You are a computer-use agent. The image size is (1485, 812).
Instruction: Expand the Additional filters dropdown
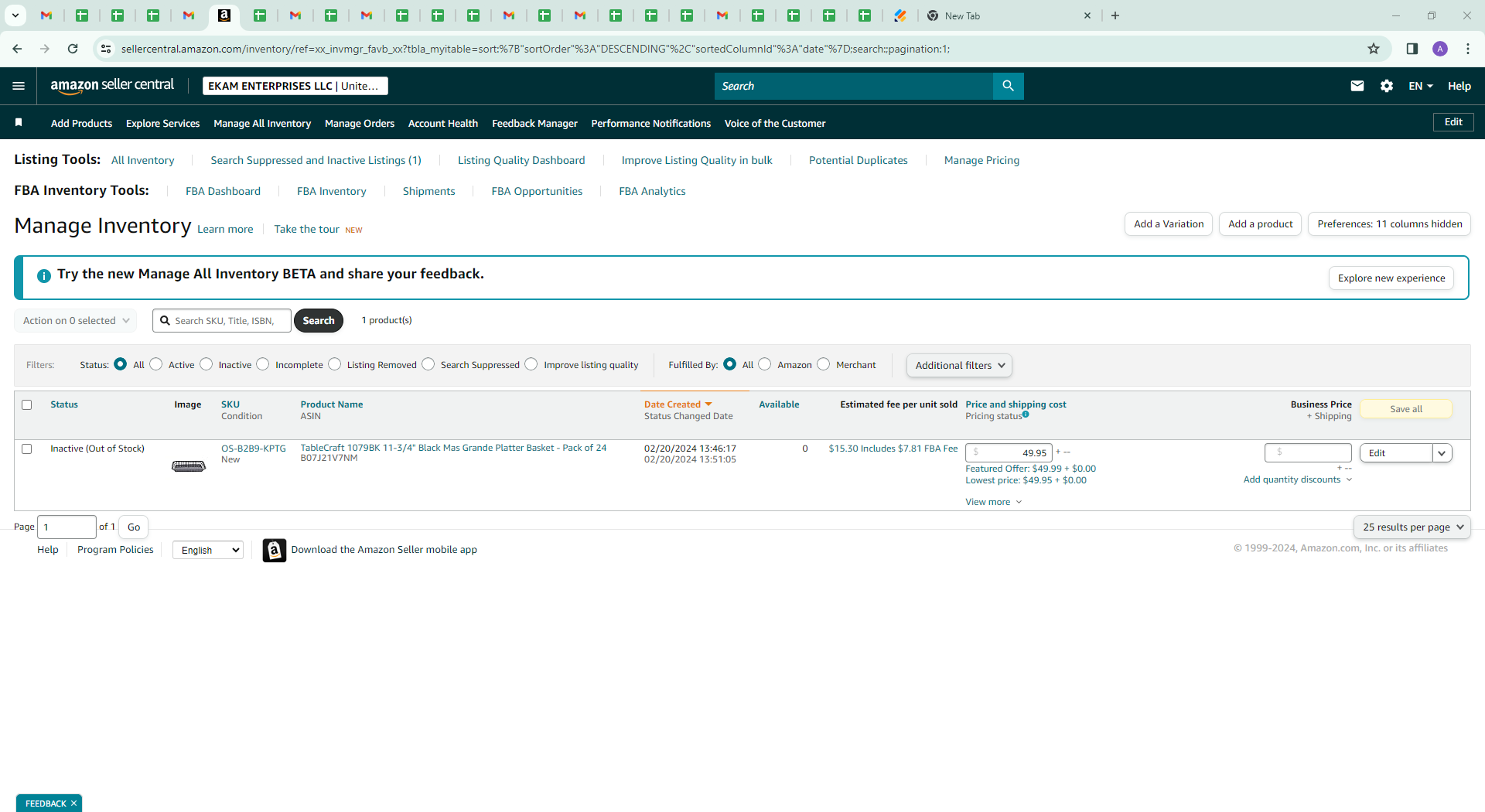coord(959,365)
